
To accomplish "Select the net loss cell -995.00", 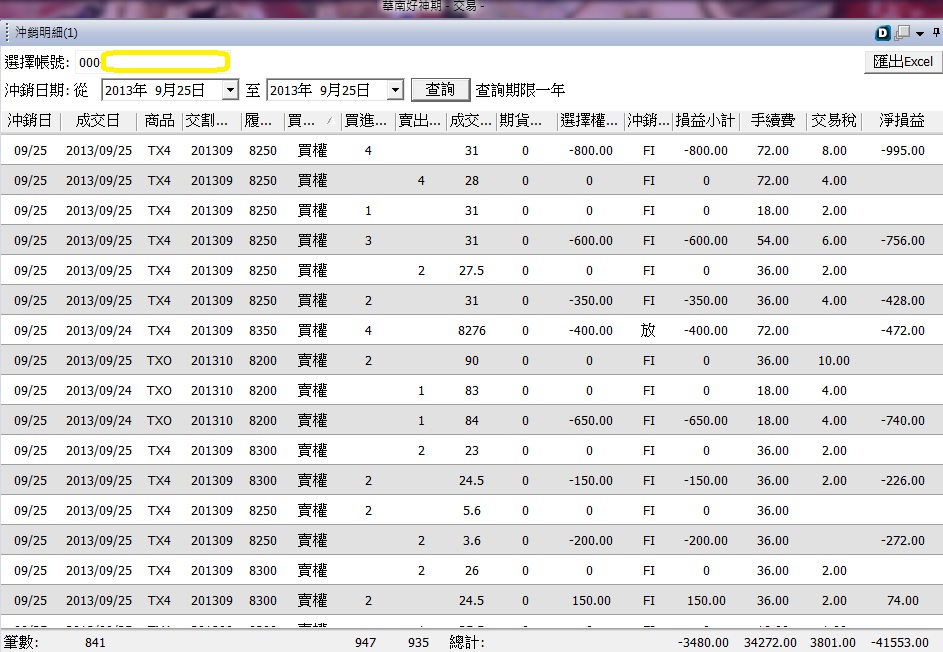I will [x=903, y=150].
